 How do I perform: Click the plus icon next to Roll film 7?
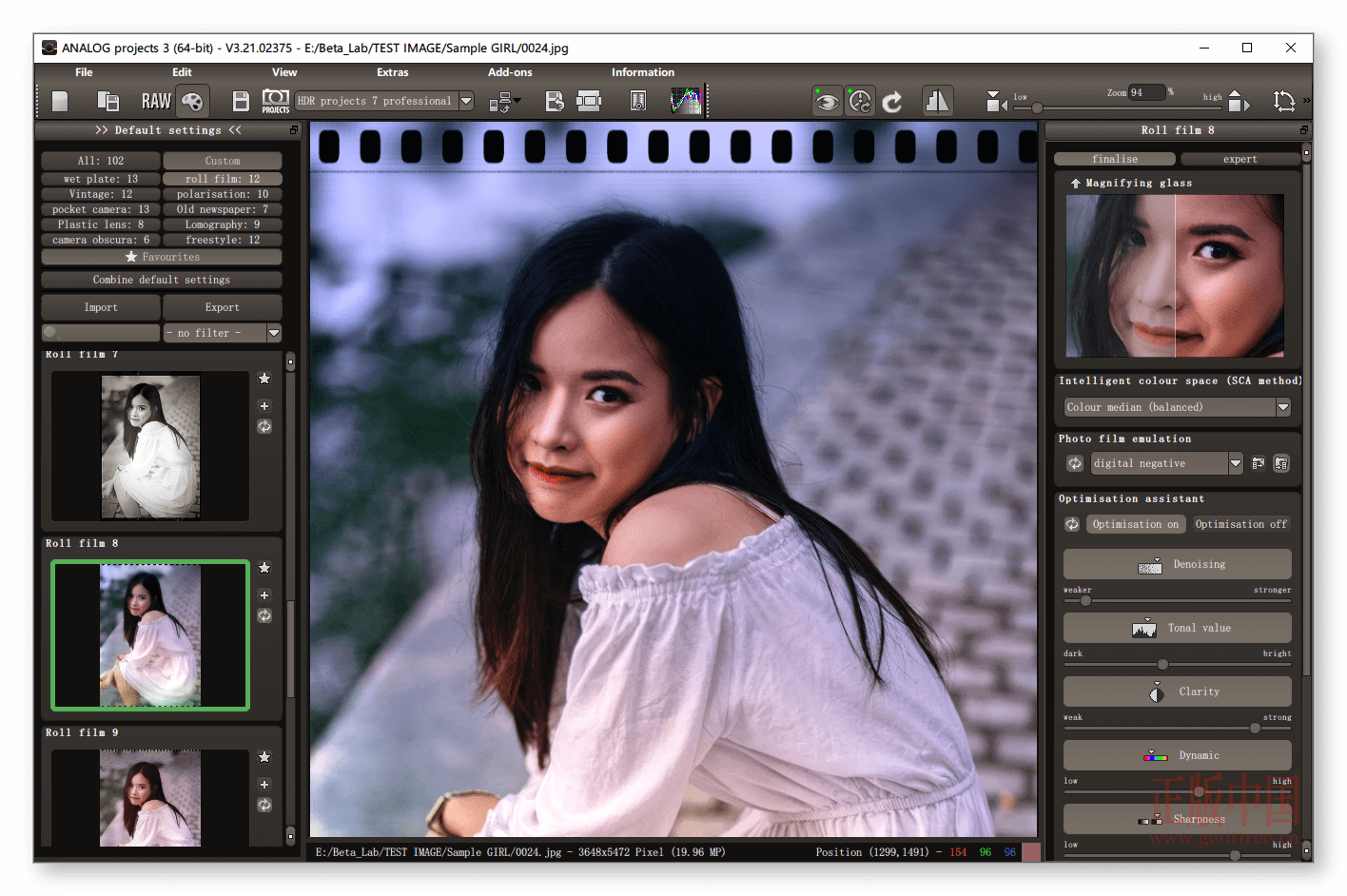pos(264,405)
